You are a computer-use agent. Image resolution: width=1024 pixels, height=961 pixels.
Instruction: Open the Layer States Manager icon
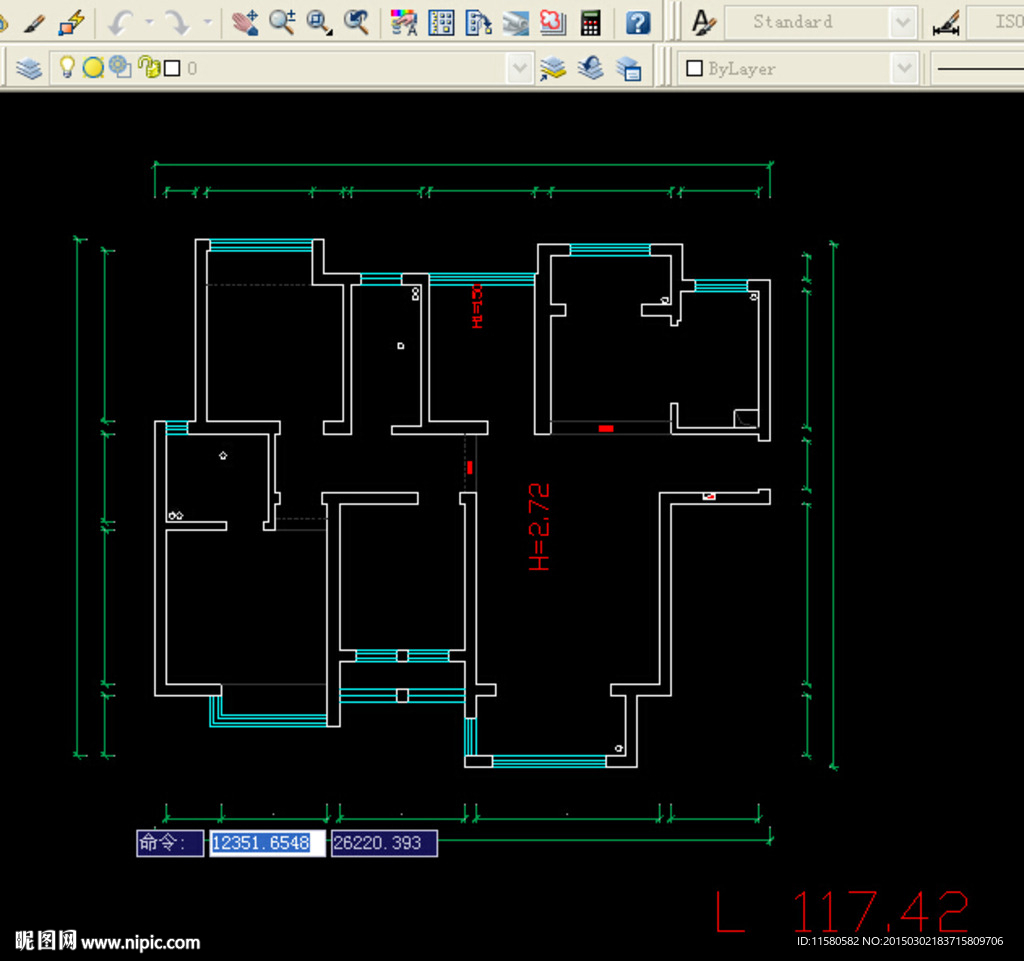coord(628,69)
